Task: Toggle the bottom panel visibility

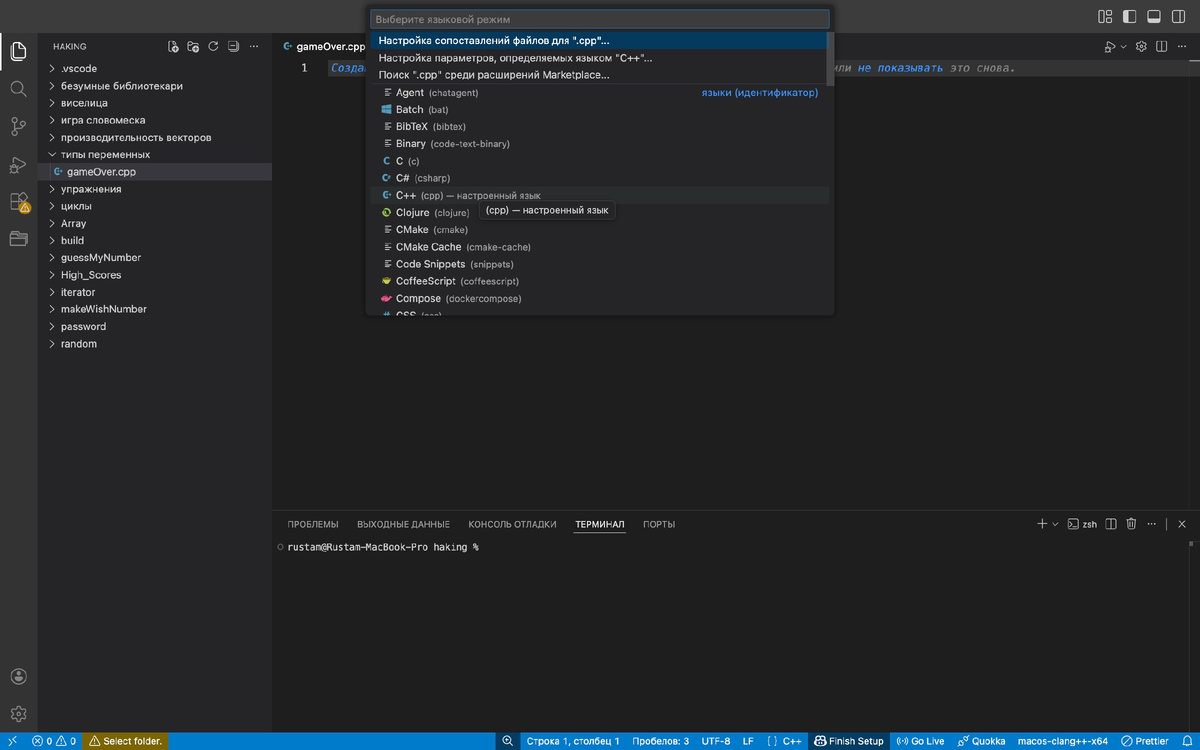Action: click(x=1153, y=16)
